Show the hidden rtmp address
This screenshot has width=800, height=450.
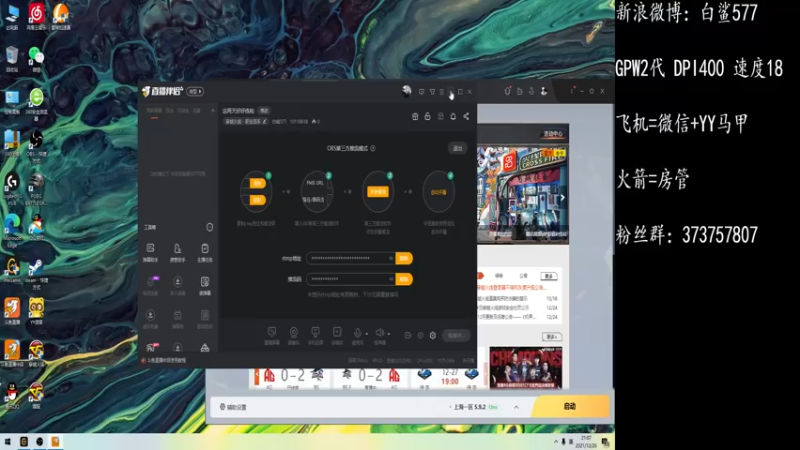[x=391, y=258]
